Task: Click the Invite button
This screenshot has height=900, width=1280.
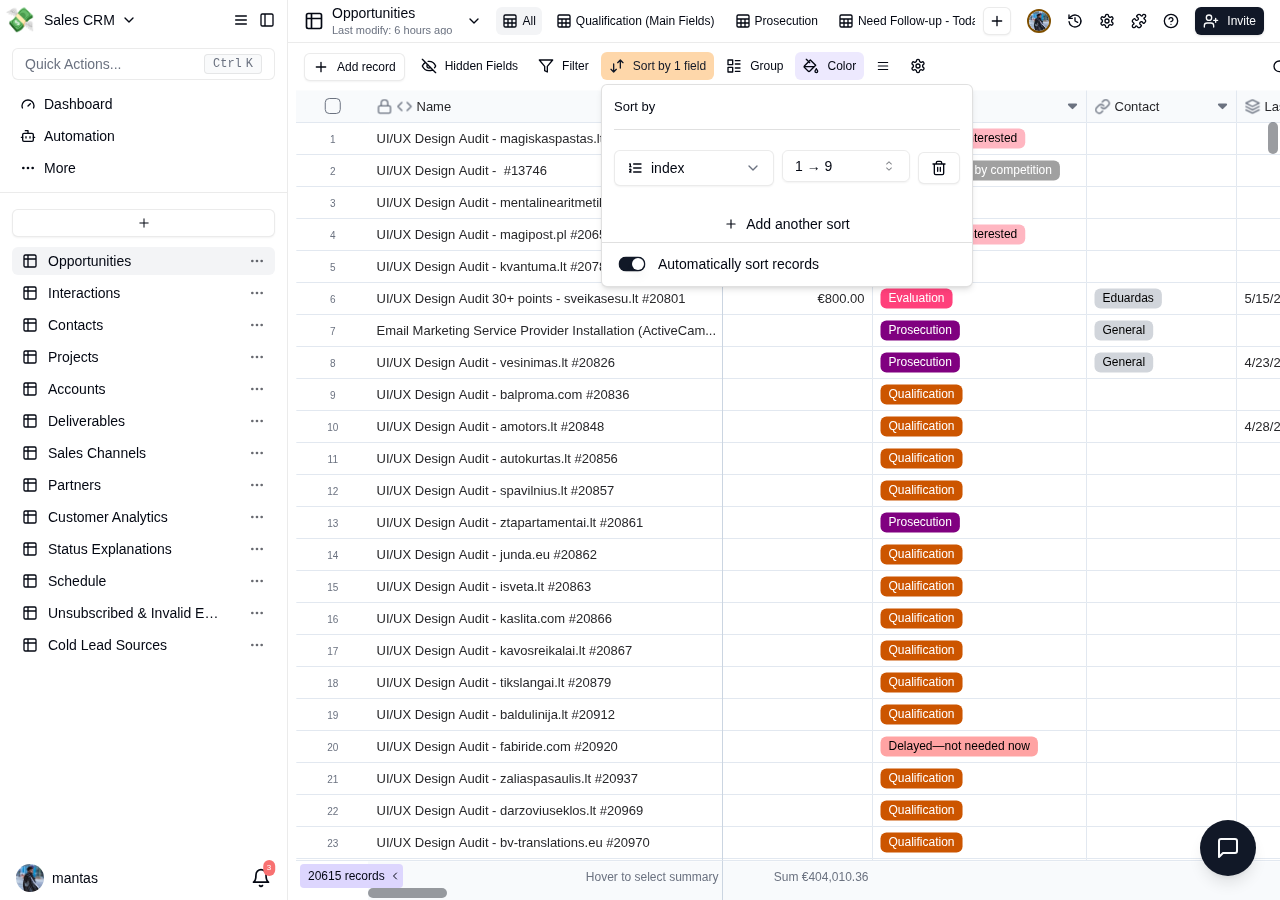Action: pos(1229,21)
